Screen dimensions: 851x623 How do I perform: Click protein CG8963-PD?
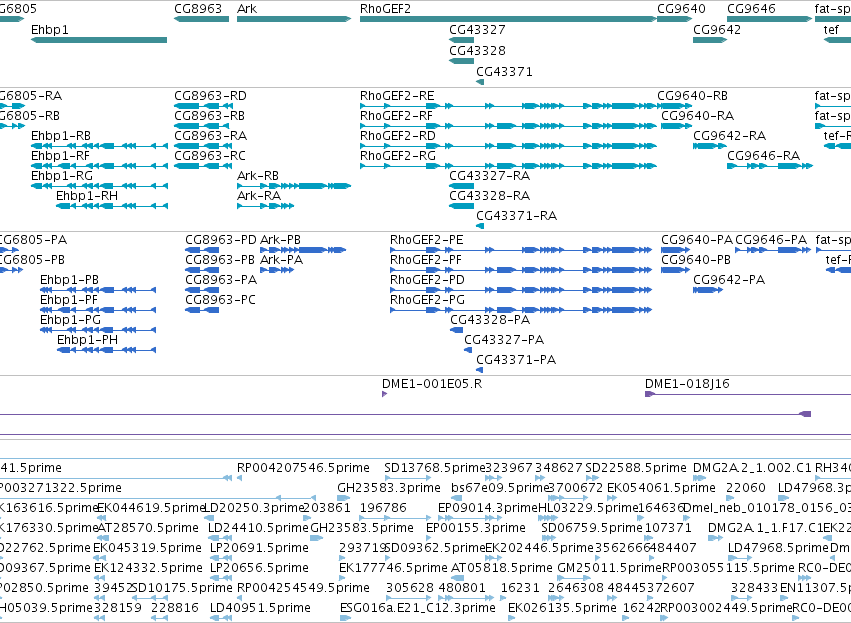coord(202,250)
